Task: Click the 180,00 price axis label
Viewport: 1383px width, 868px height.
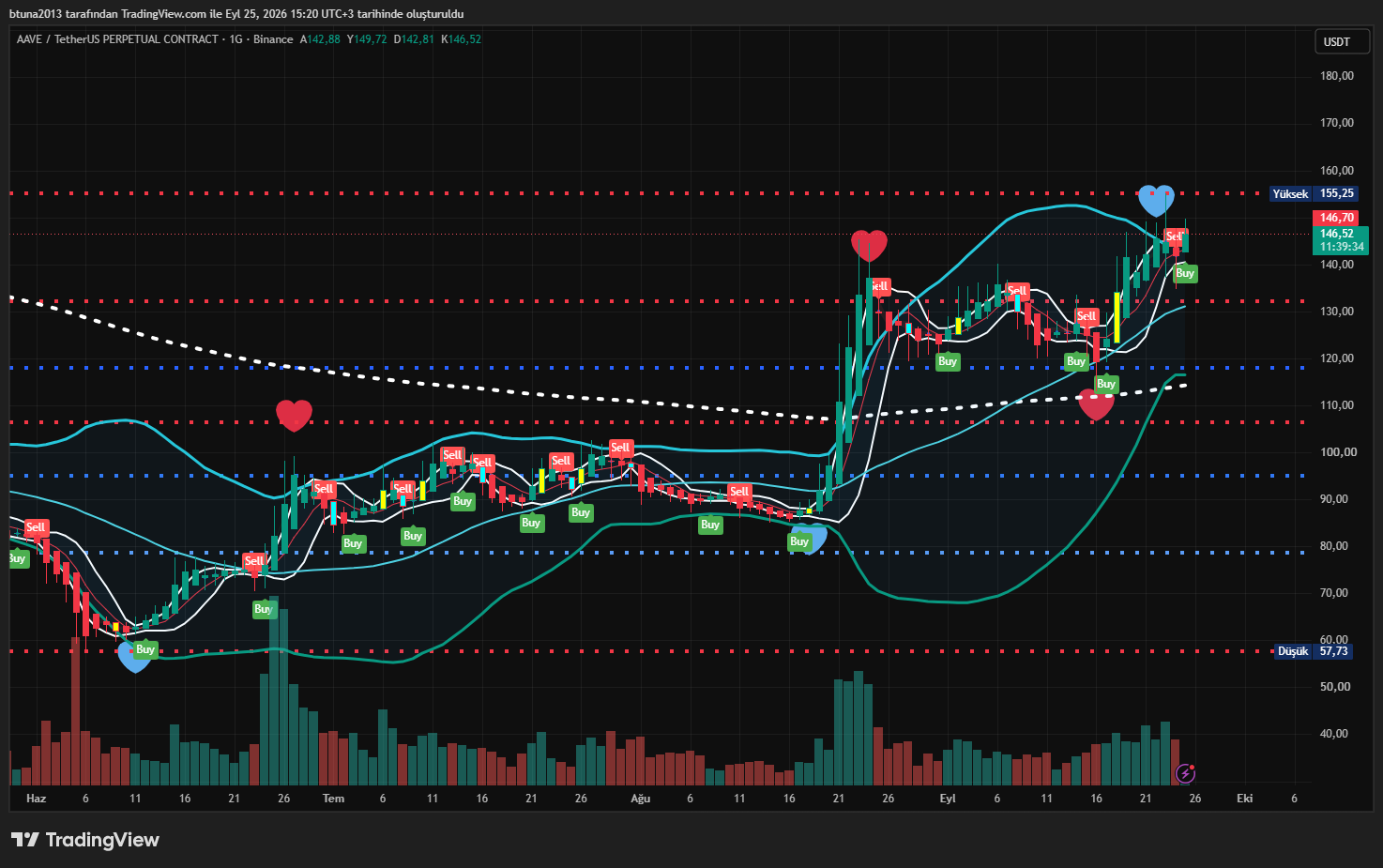Action: tap(1337, 76)
